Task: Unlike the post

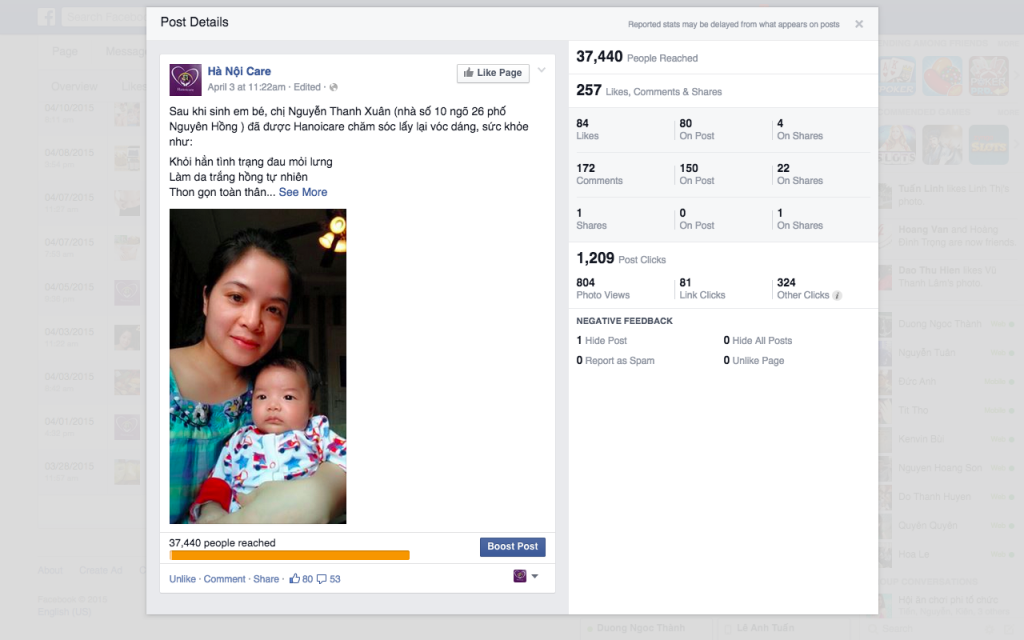Action: pos(182,579)
